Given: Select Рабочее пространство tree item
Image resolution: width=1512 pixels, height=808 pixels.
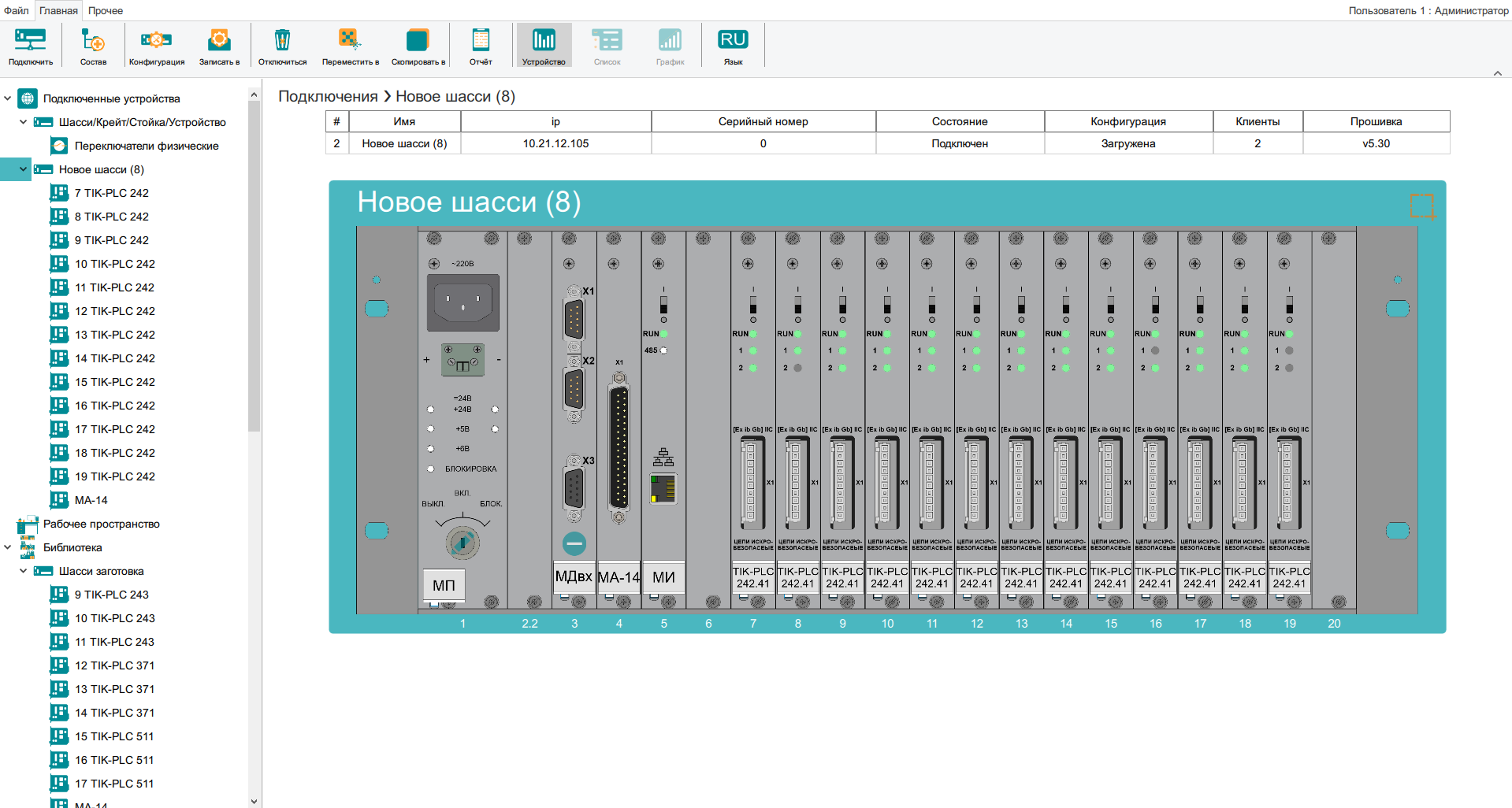Looking at the screenshot, I should [102, 524].
